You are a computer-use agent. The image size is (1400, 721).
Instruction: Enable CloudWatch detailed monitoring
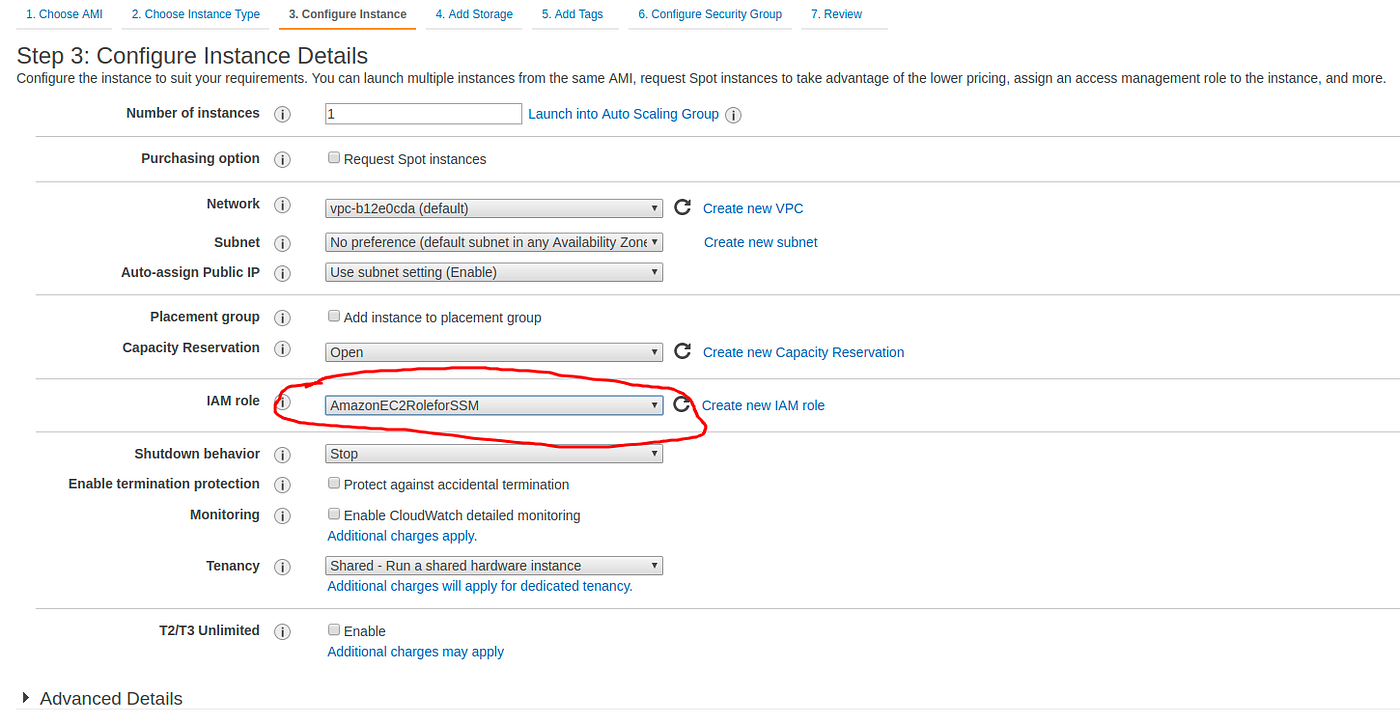[x=334, y=514]
